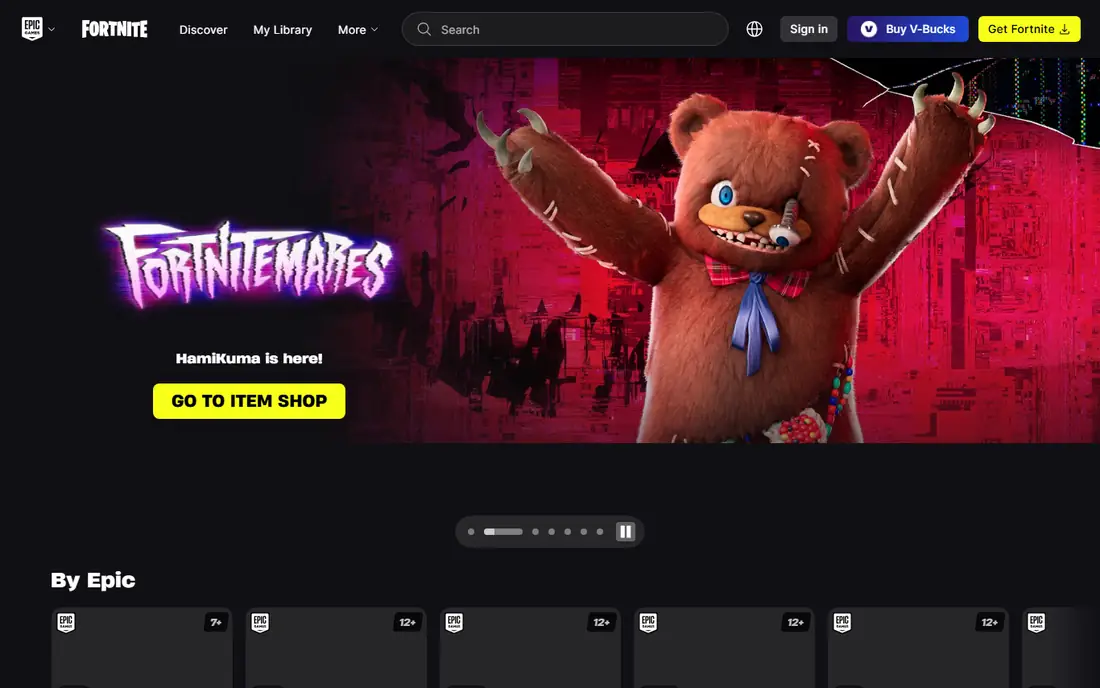Screen dimensions: 1100x688
Task: Click the Sign in button
Action: pyautogui.click(x=809, y=29)
